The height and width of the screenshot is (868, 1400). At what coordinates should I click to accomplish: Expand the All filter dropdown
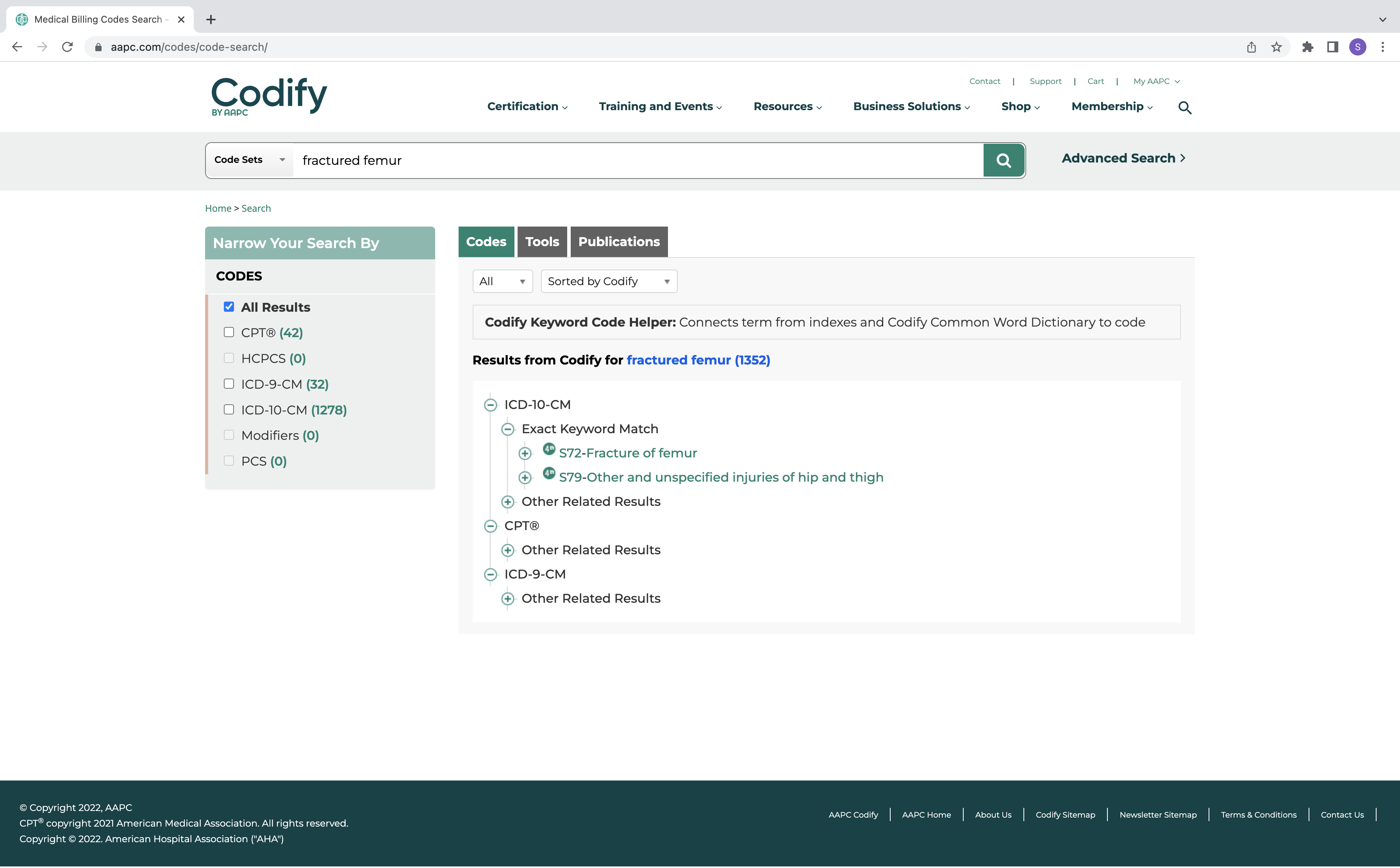502,281
